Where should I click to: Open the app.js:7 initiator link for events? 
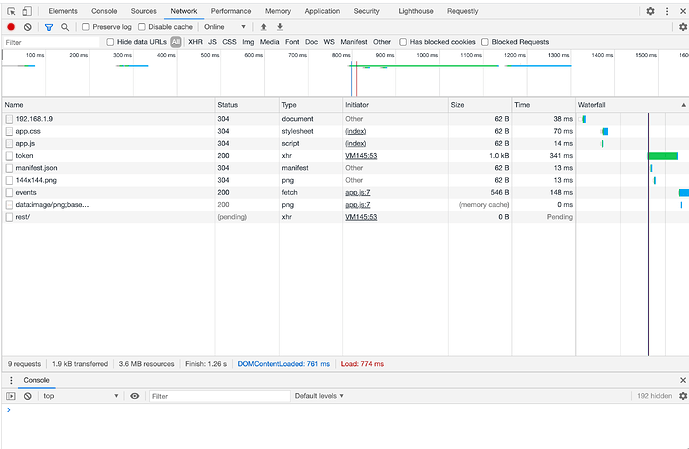click(357, 192)
